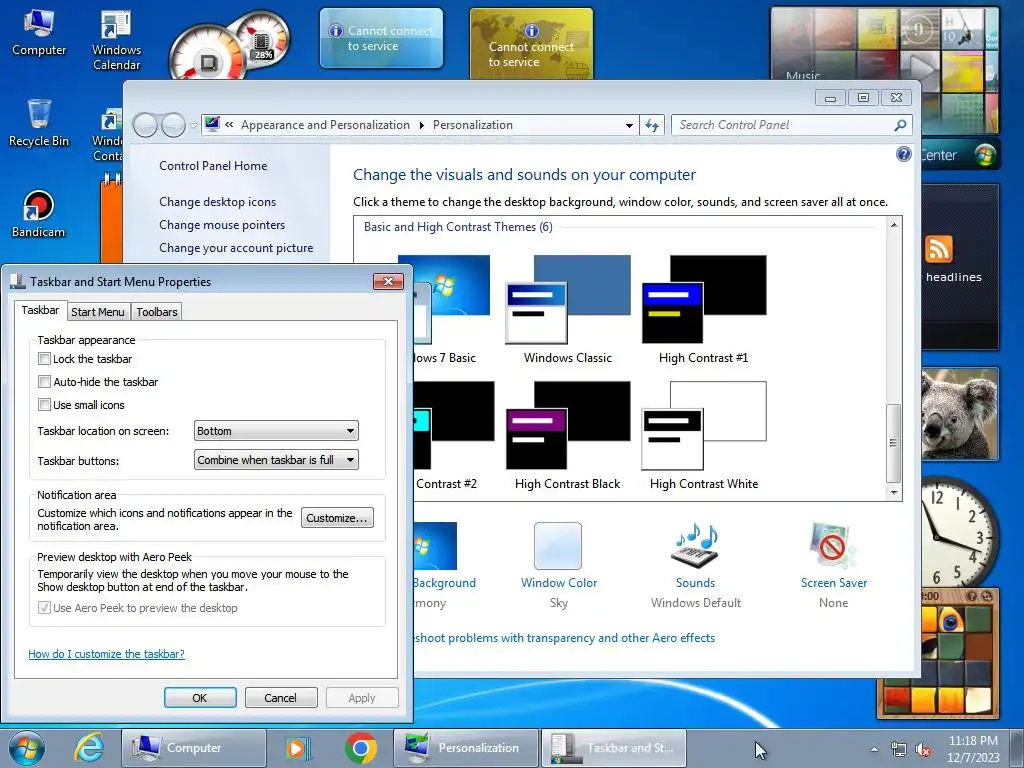Select the High Contrast #1 theme
The image size is (1024, 768).
point(704,310)
